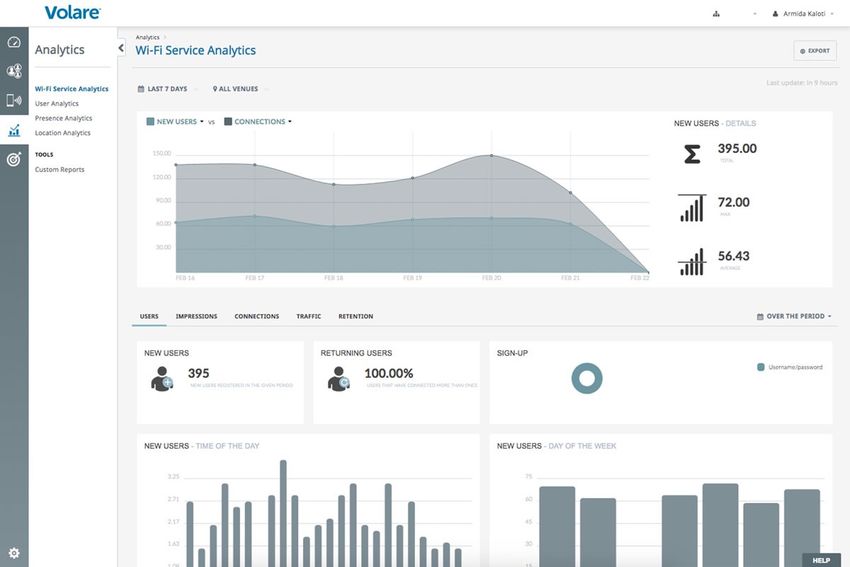Select the analytics chart sidebar icon
The height and width of the screenshot is (567, 850).
pos(14,130)
